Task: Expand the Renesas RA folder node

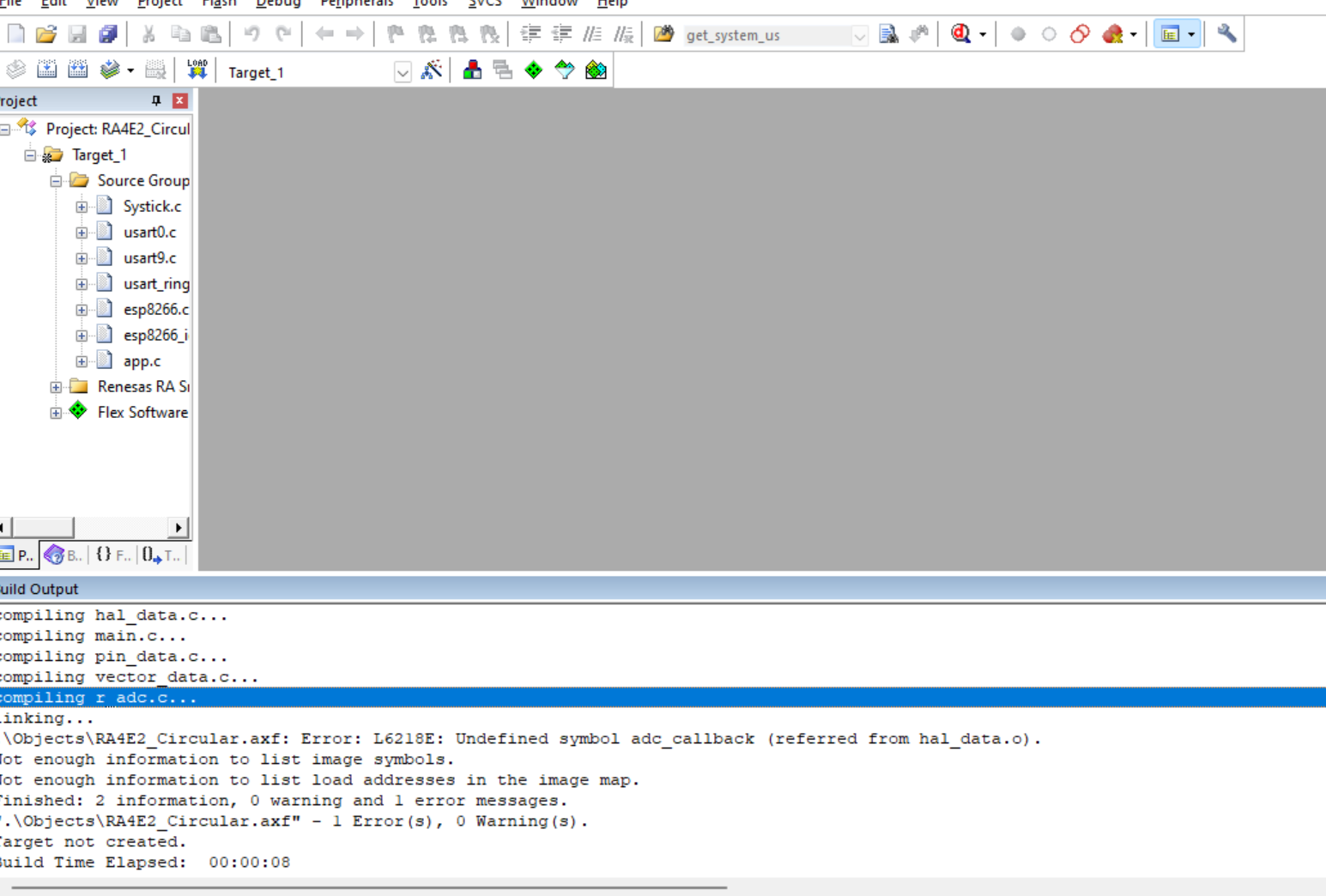Action: click(x=56, y=387)
